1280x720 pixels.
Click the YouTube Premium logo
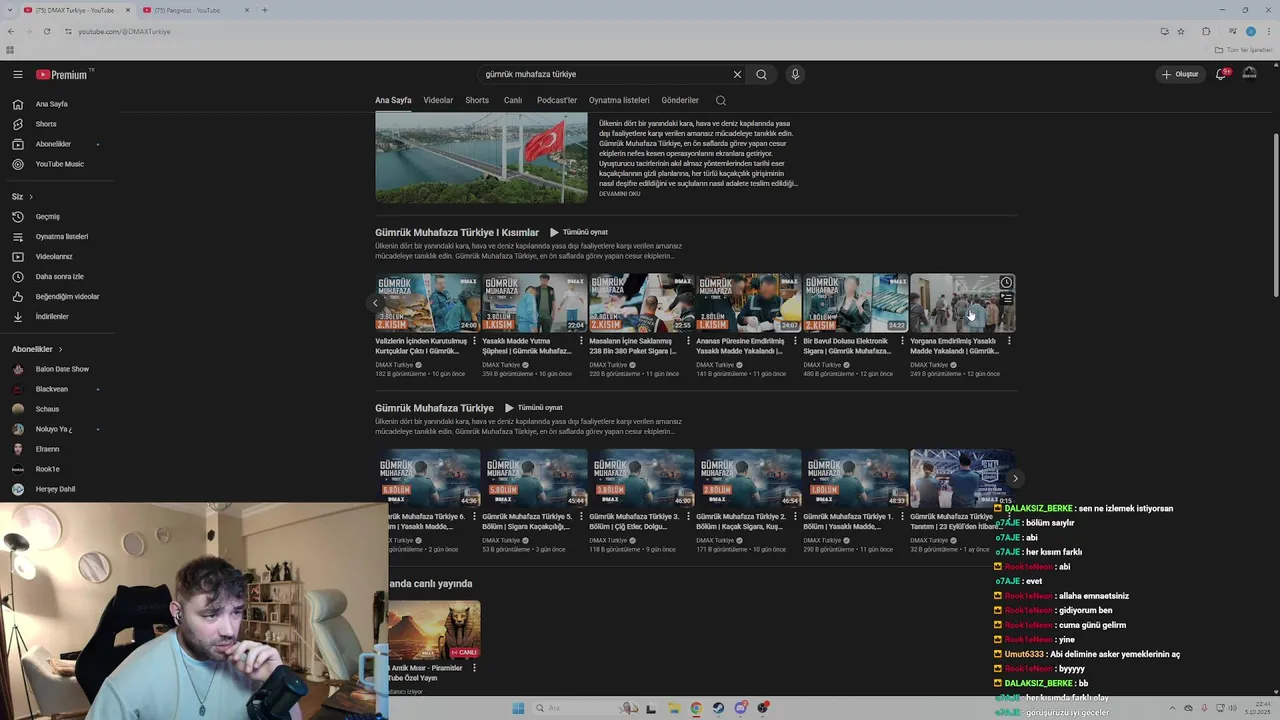64,74
